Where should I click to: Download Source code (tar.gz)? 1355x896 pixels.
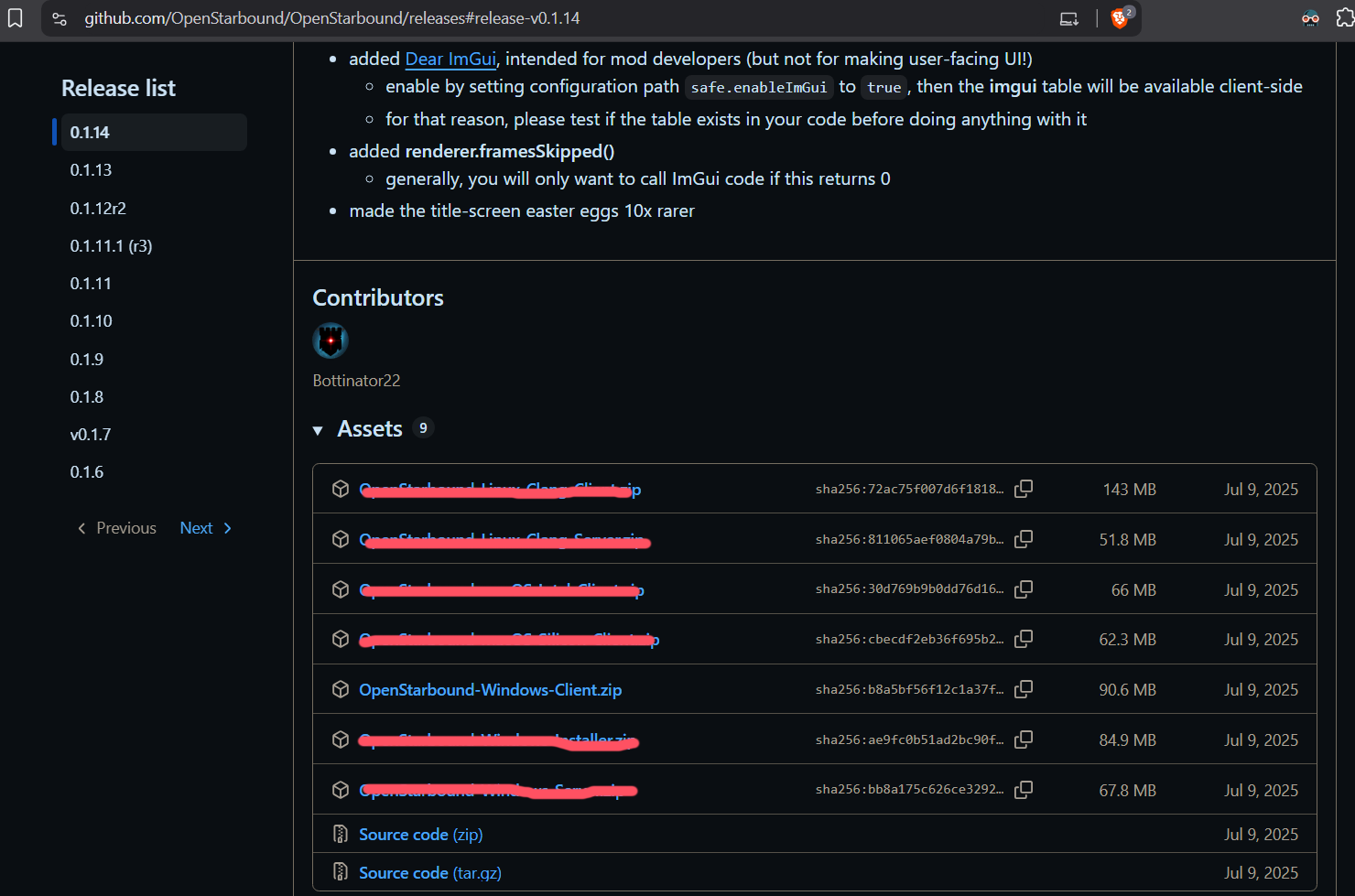(430, 872)
